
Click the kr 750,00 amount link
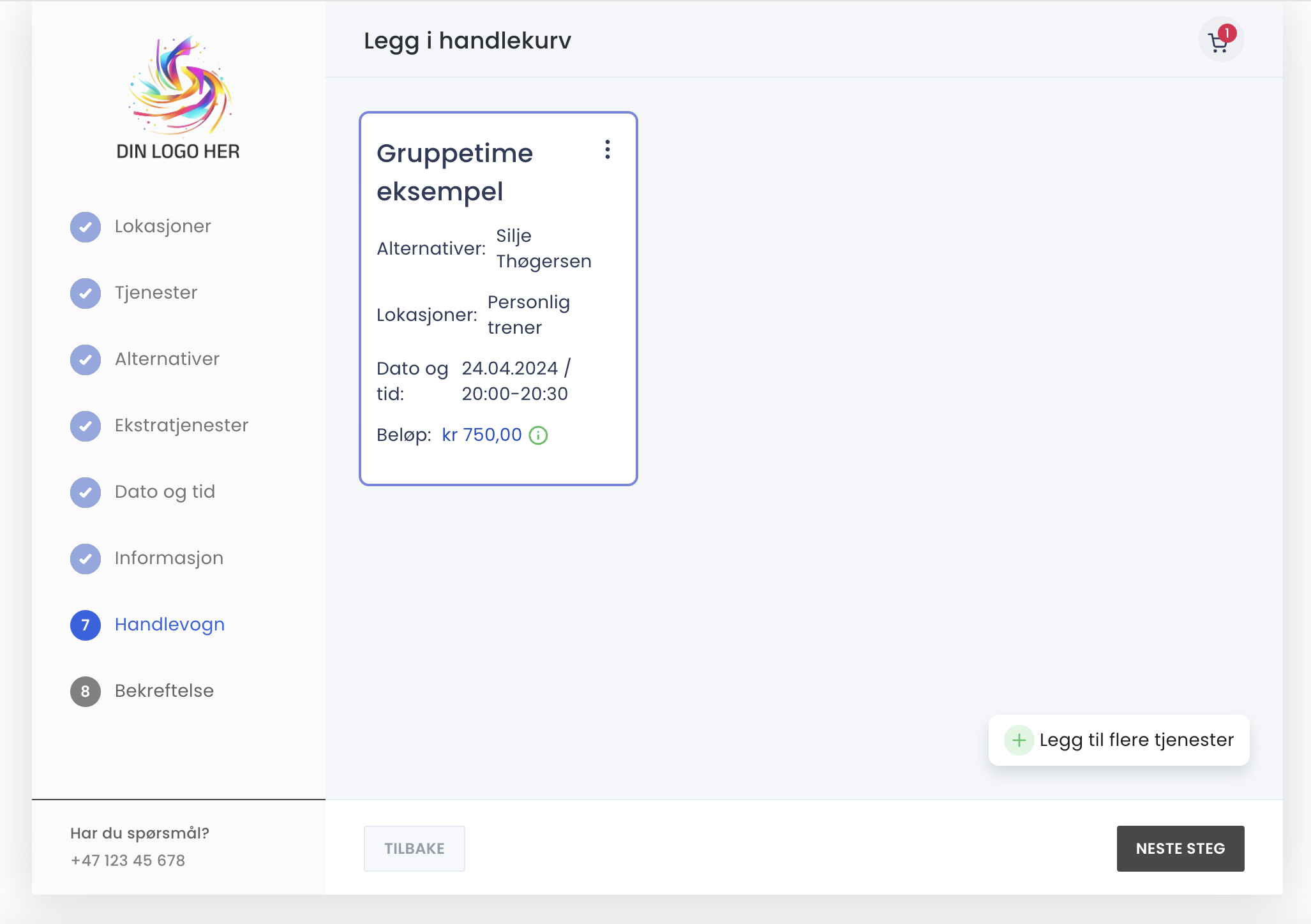481,435
